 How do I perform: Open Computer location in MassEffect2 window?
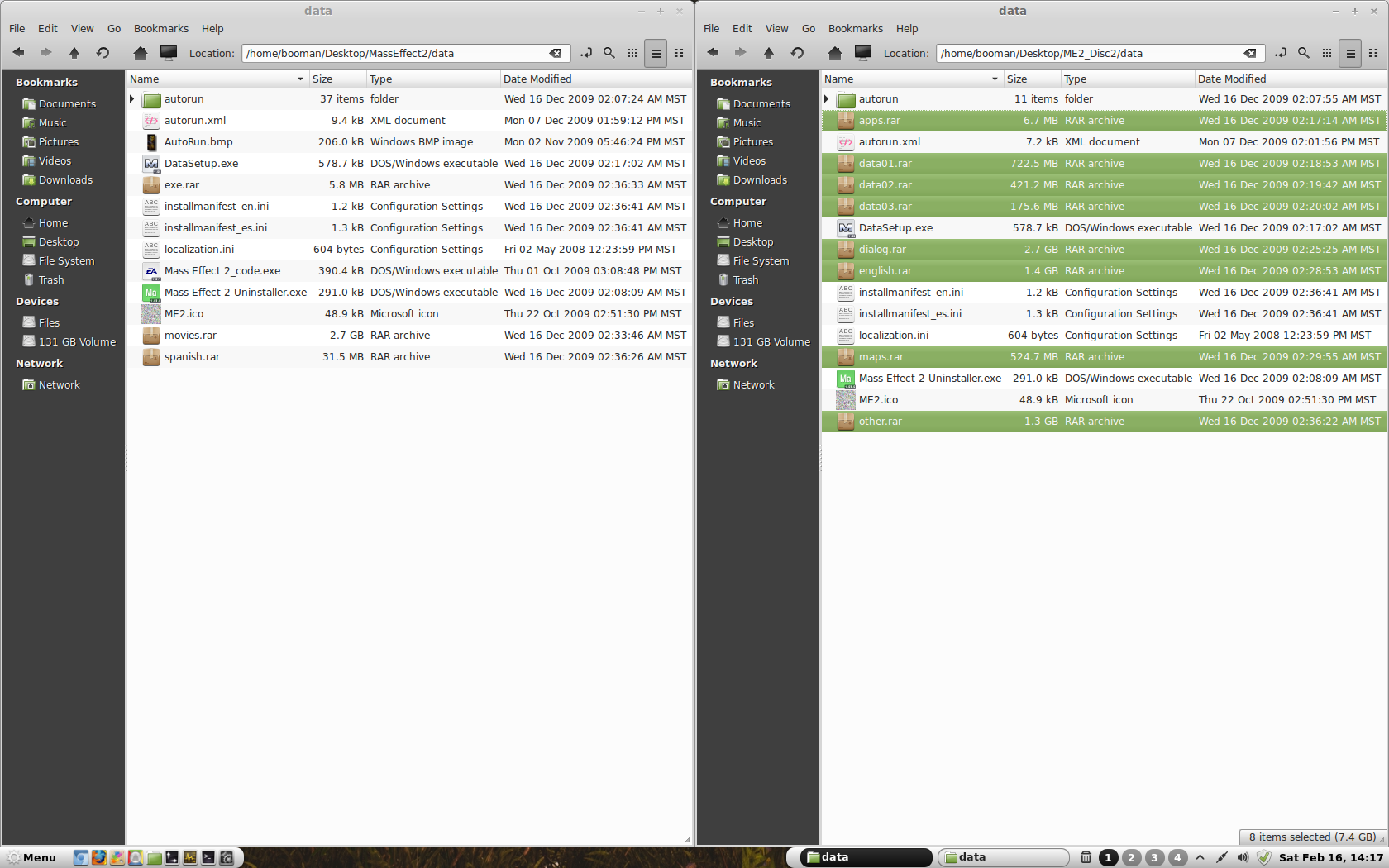click(169, 53)
